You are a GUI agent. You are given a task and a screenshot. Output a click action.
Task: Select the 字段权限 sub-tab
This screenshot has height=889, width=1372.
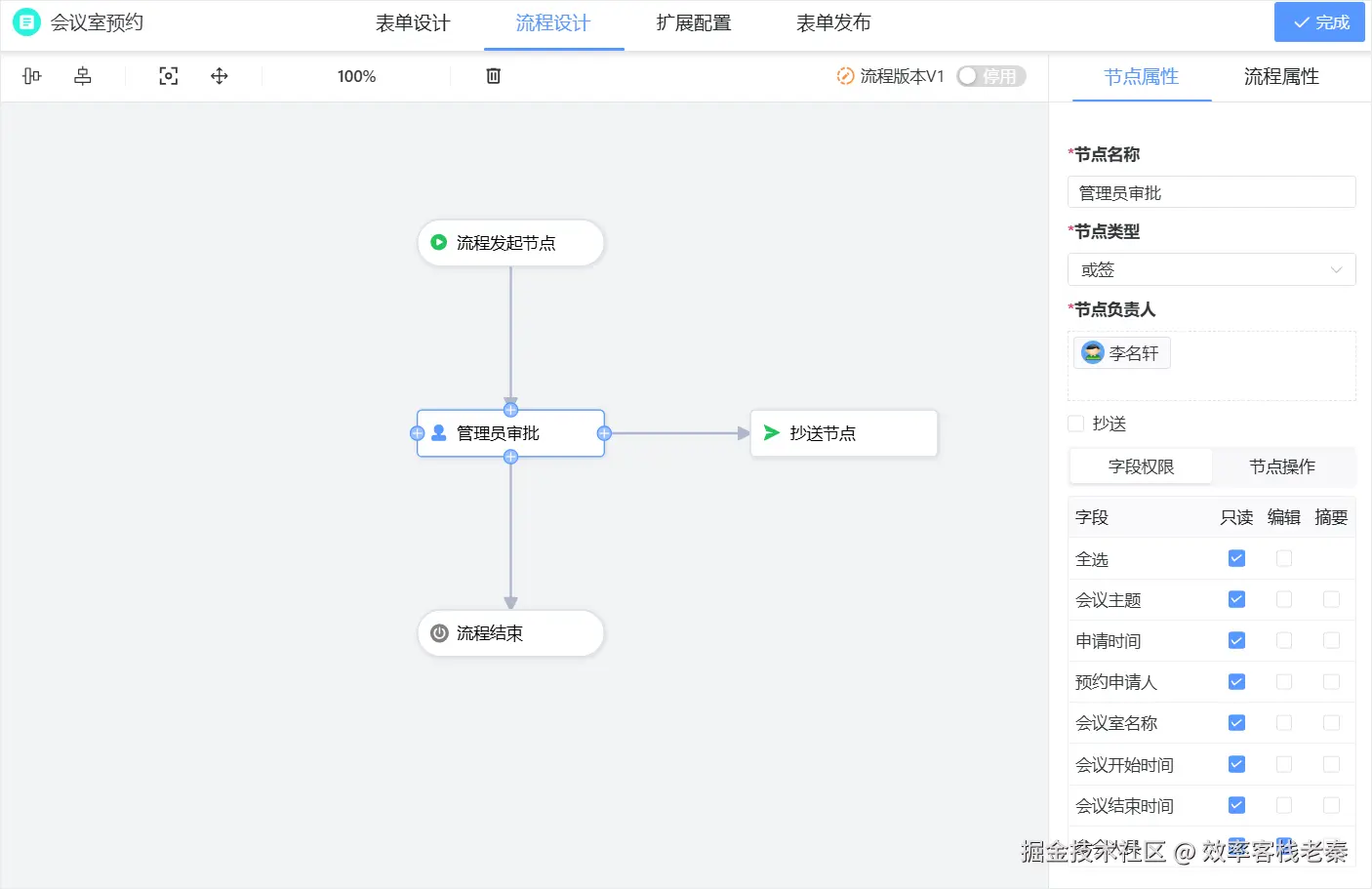click(1142, 466)
